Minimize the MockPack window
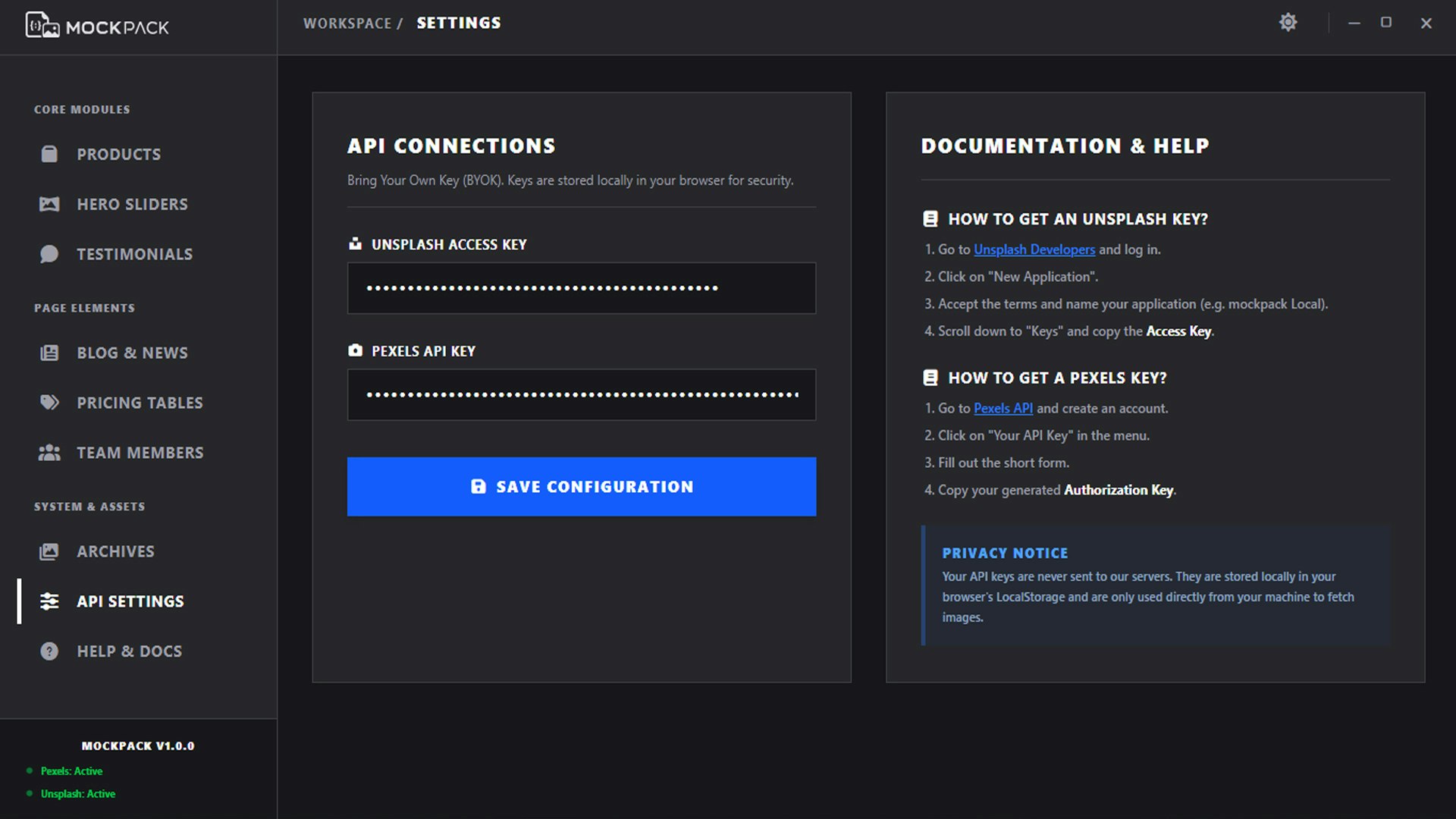The image size is (1456, 819). [x=1354, y=23]
